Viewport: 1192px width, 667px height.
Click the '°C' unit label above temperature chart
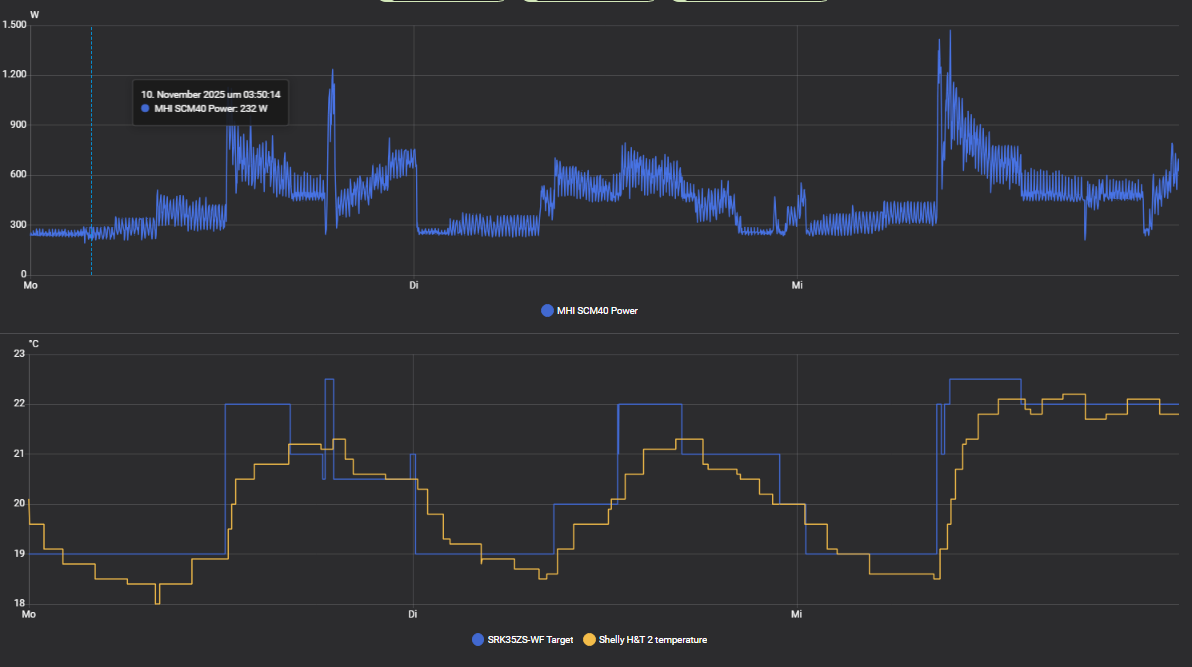34,344
